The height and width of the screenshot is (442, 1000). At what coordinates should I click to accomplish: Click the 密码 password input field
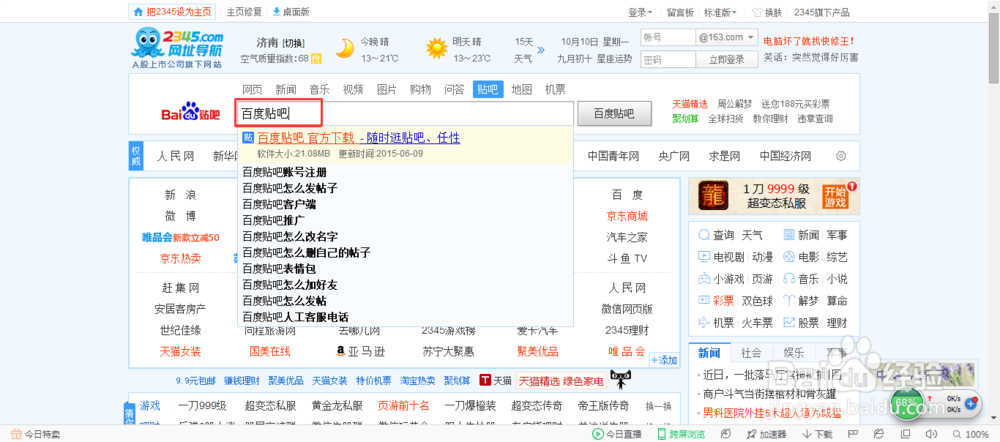tap(667, 59)
